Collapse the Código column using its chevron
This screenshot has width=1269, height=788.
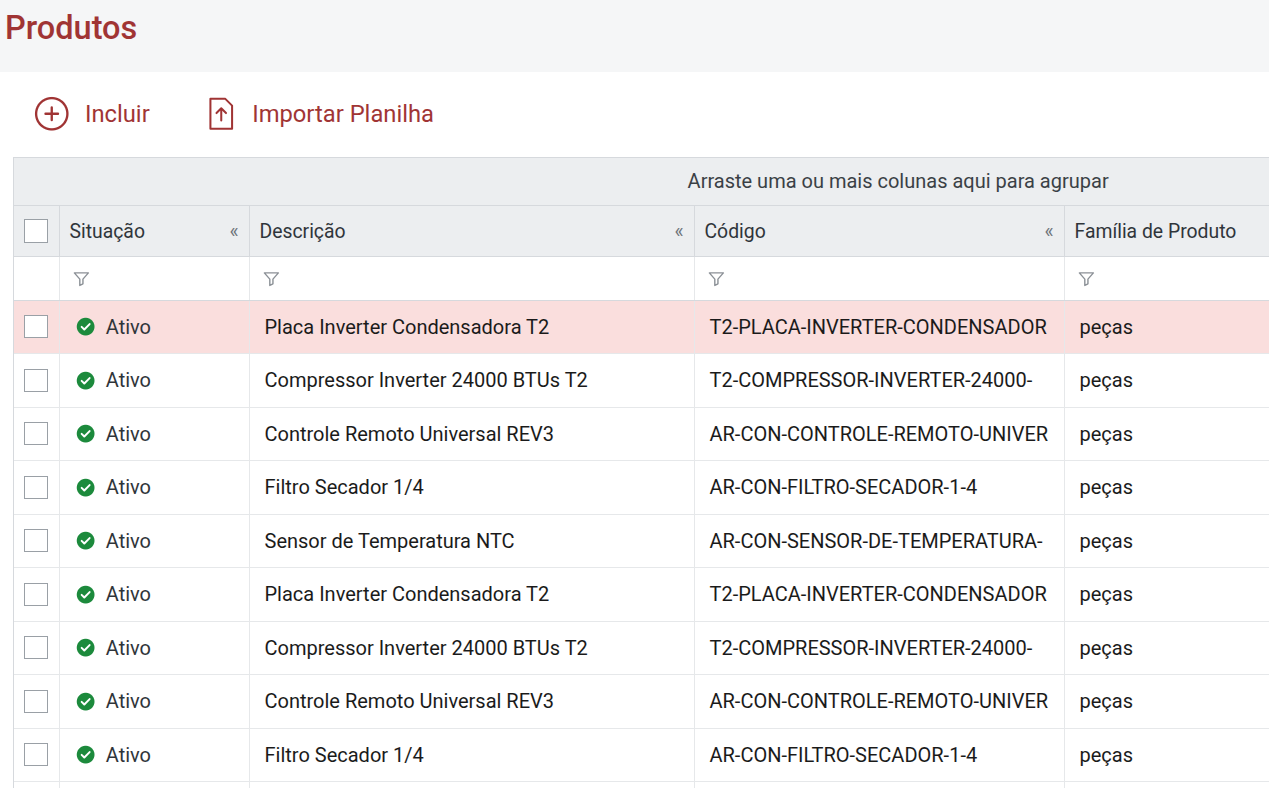[x=1049, y=232]
